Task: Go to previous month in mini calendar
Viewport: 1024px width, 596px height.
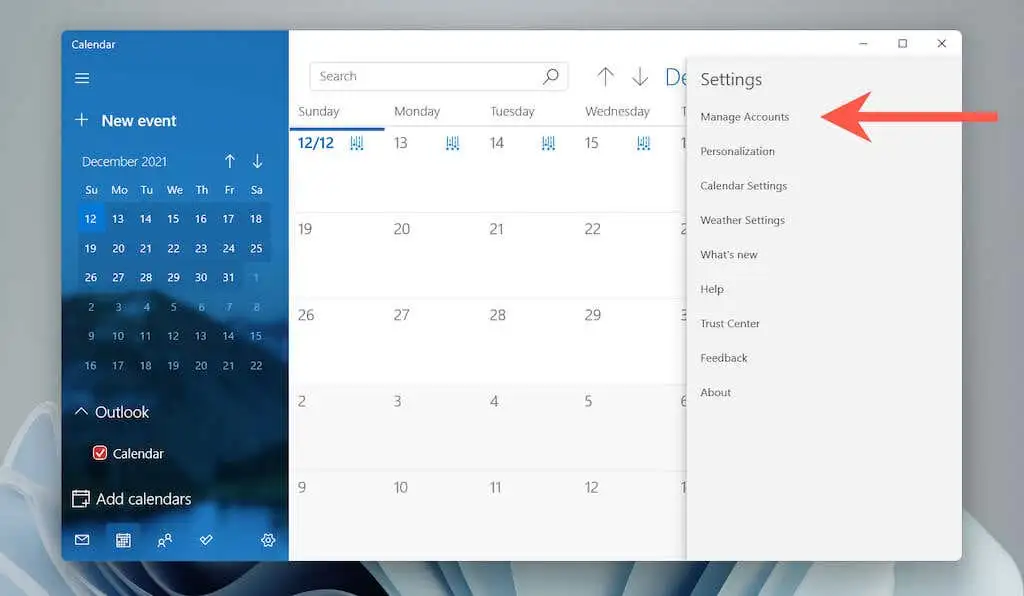Action: [229, 161]
